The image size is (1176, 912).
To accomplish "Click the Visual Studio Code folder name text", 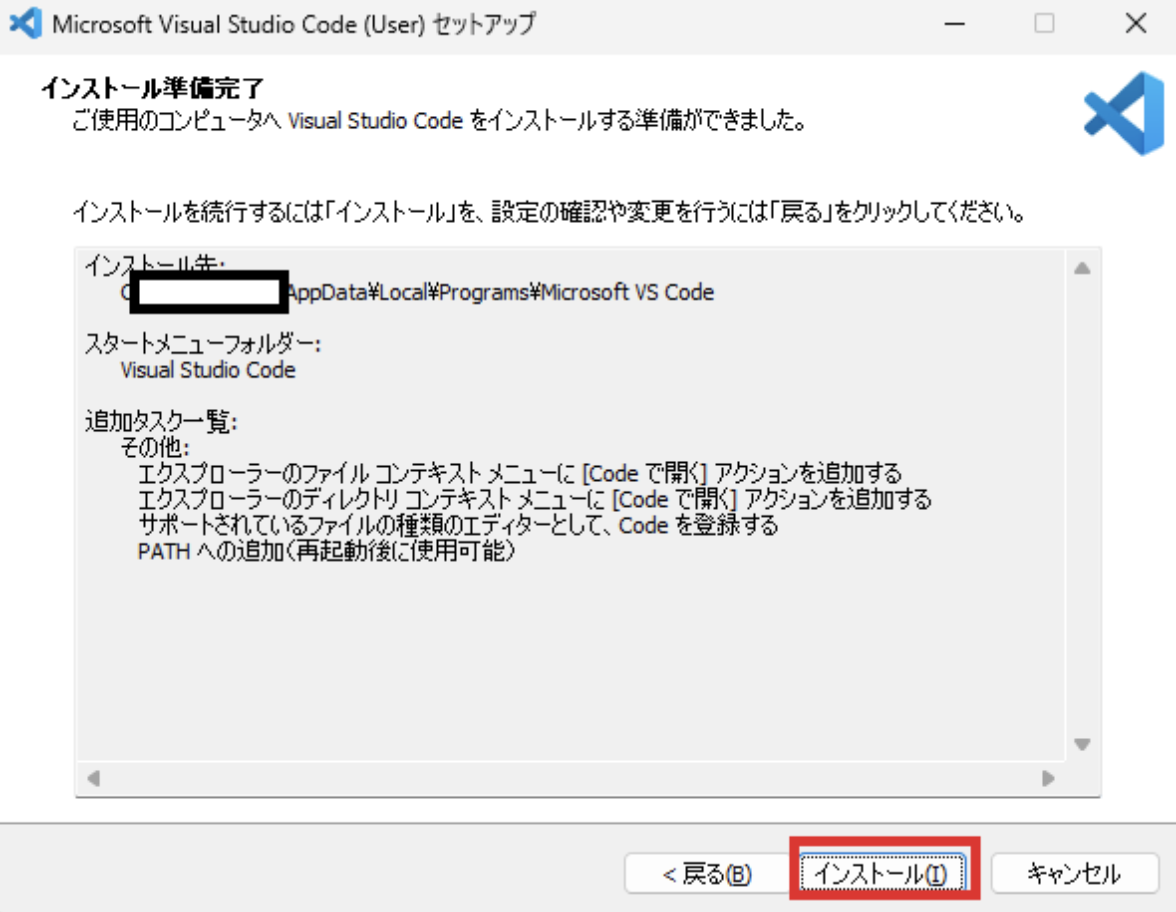I will coord(207,369).
